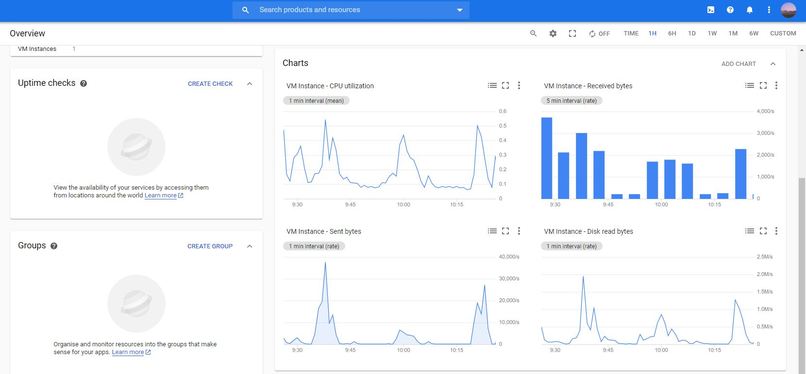Select the 1H time range
Viewport: 806px width, 374px height.
coord(652,33)
